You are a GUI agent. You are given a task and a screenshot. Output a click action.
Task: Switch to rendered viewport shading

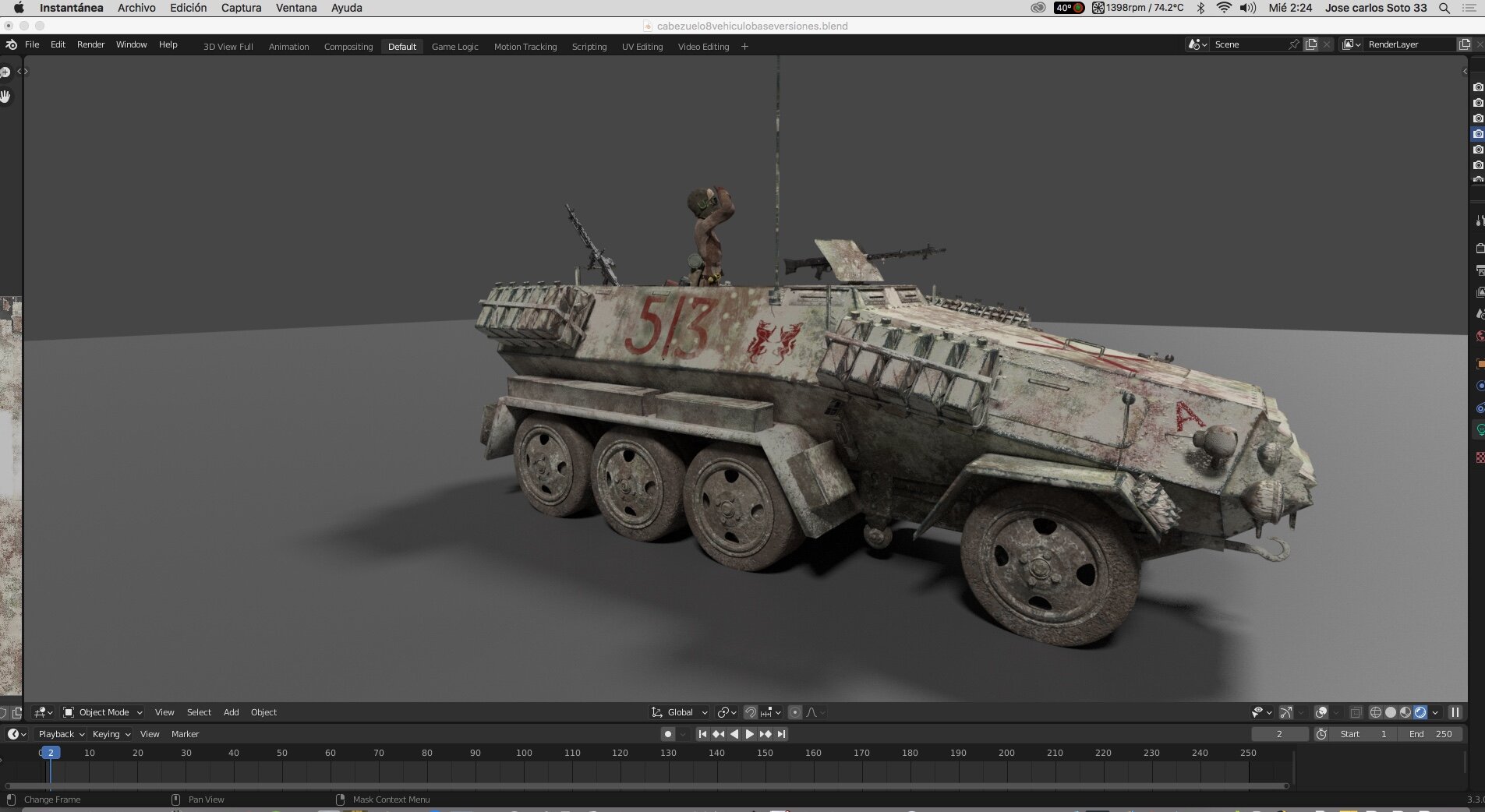pyautogui.click(x=1420, y=712)
